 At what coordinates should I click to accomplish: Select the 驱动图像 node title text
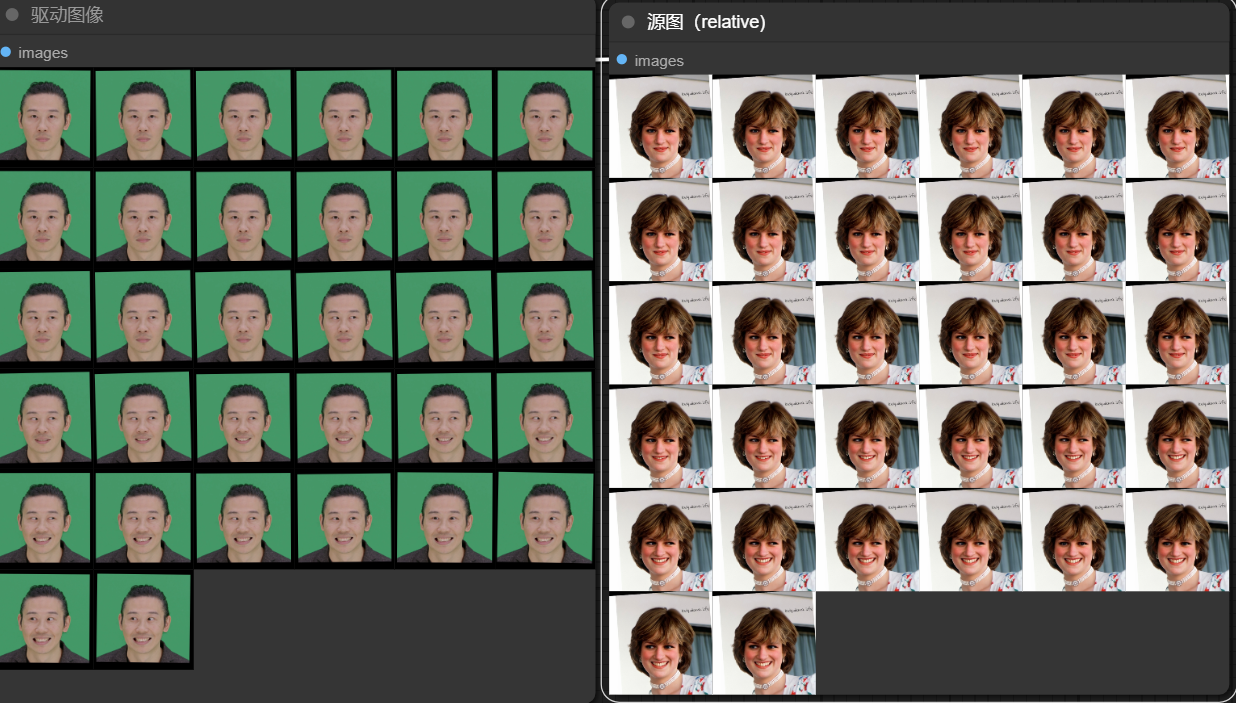pyautogui.click(x=67, y=15)
